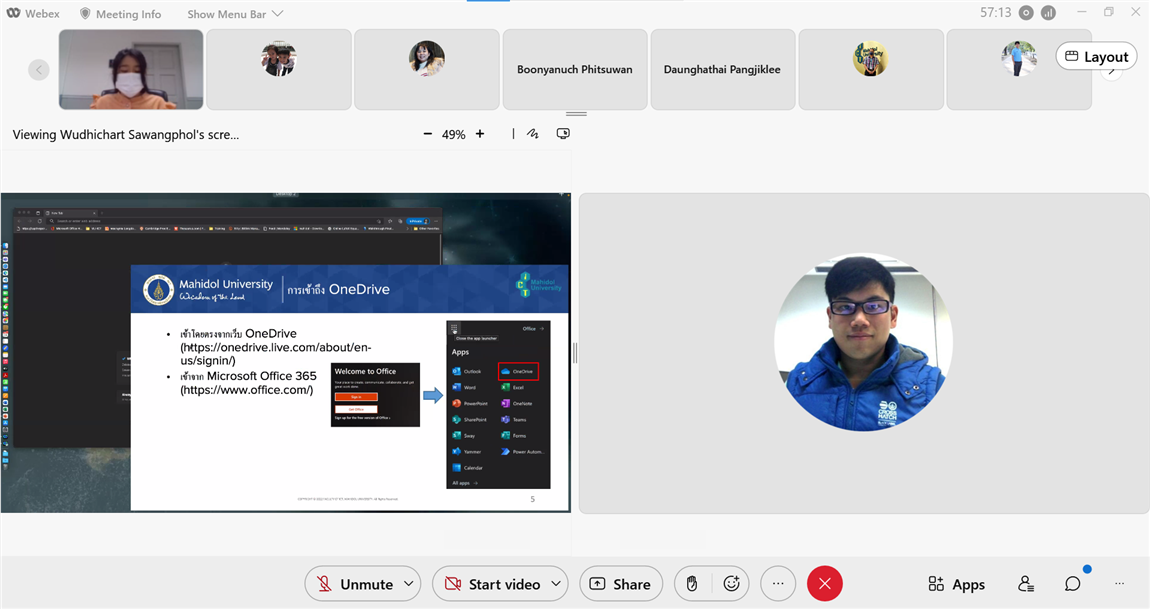1150x609 pixels.
Task: Start video camera
Action: pyautogui.click(x=491, y=584)
